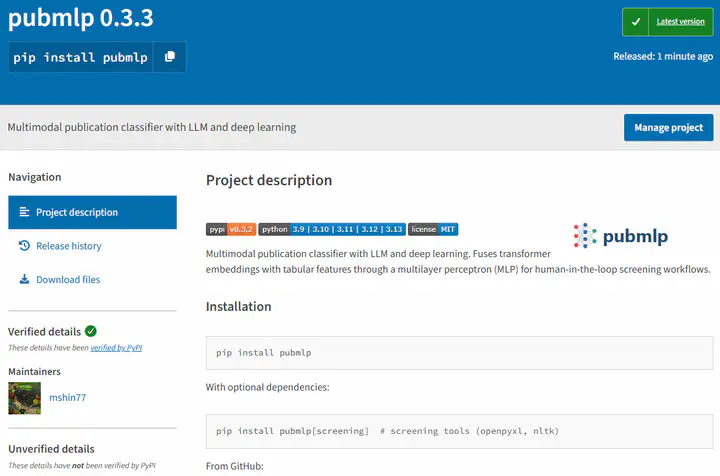Image resolution: width=720 pixels, height=476 pixels.
Task: Click the python versions badge
Action: tap(332, 229)
